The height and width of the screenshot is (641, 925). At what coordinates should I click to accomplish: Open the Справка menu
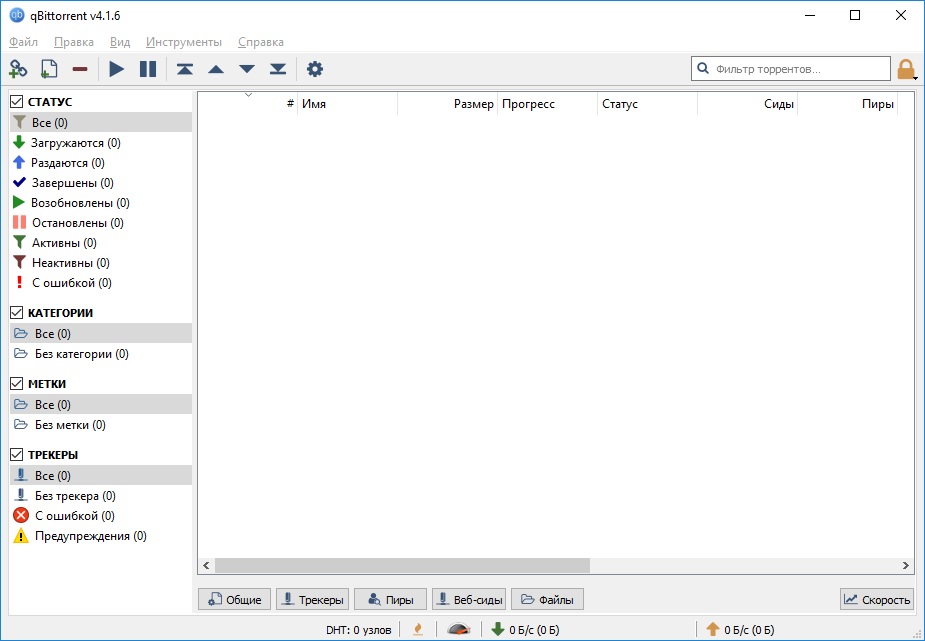click(261, 42)
